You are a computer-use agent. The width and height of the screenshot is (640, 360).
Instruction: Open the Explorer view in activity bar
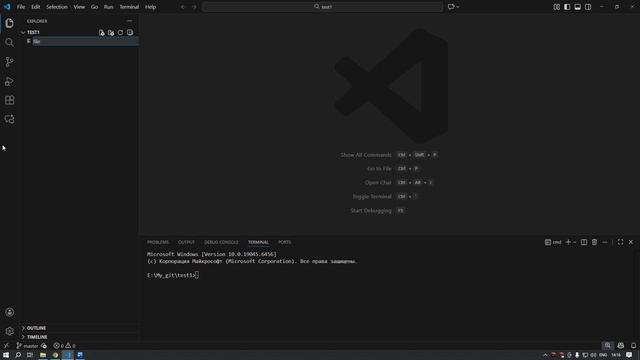[9, 23]
